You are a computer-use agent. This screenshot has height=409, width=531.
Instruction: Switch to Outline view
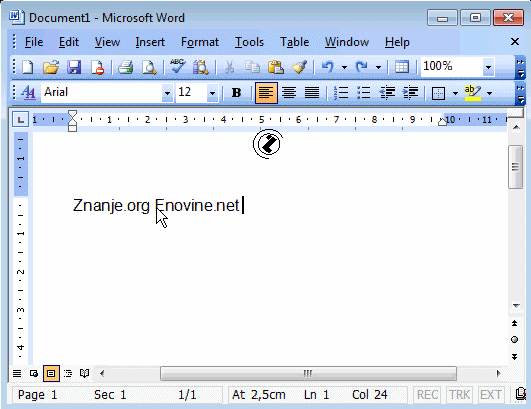point(68,373)
